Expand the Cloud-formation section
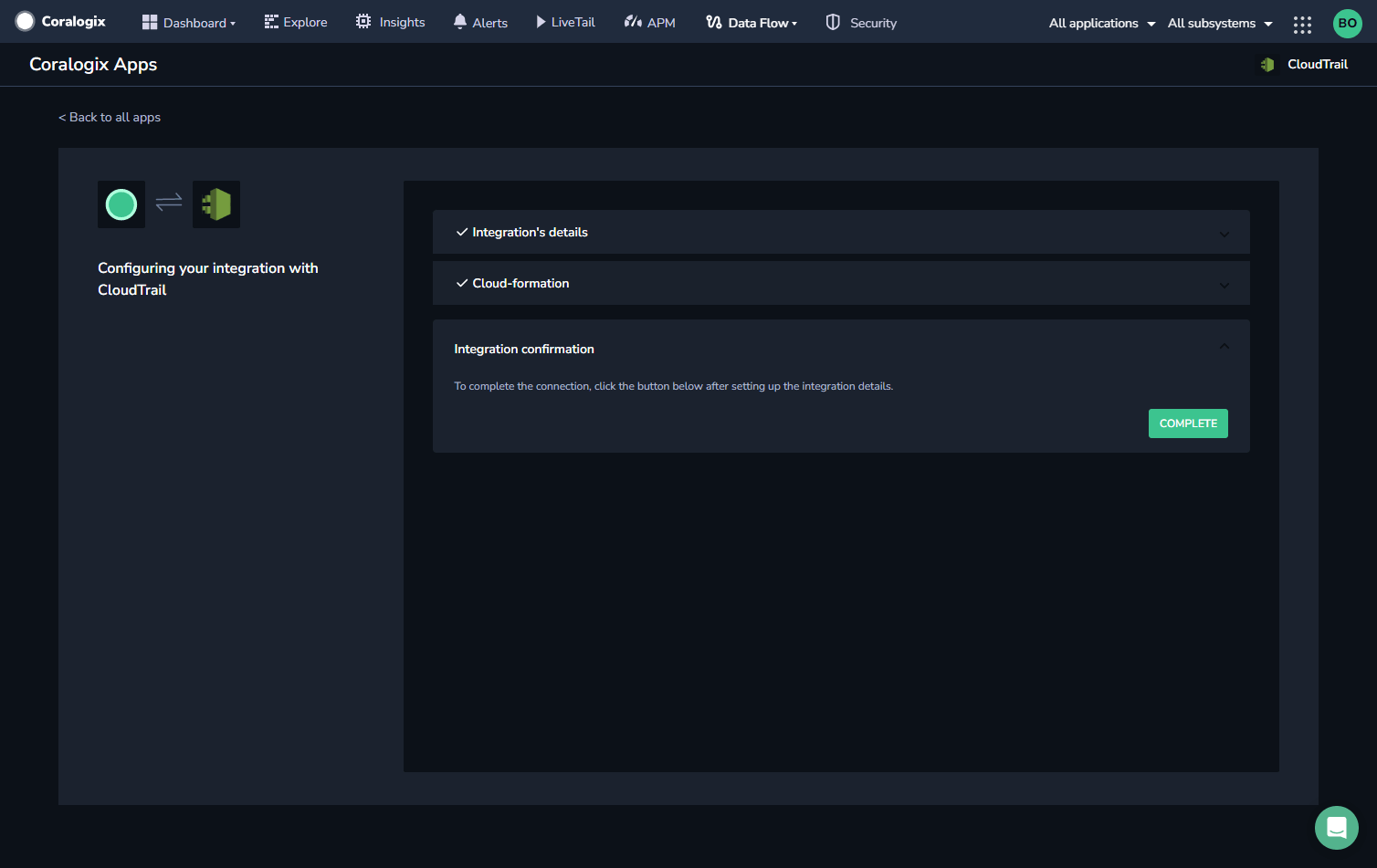 pos(841,283)
